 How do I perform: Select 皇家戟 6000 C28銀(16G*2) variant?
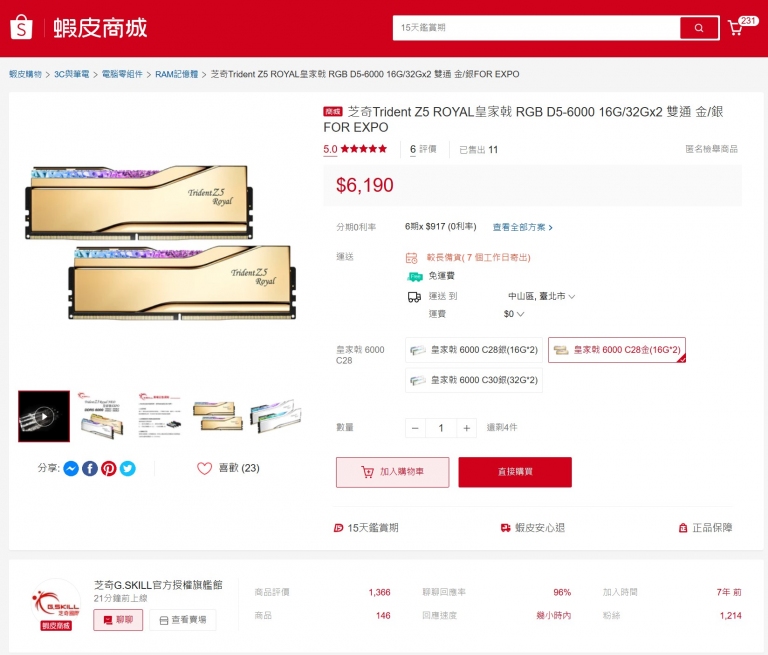click(474, 350)
